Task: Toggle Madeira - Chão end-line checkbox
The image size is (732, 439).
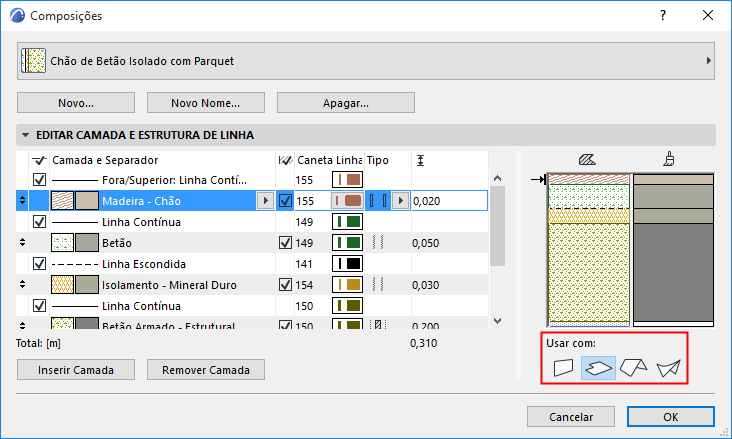Action: pyautogui.click(x=285, y=201)
